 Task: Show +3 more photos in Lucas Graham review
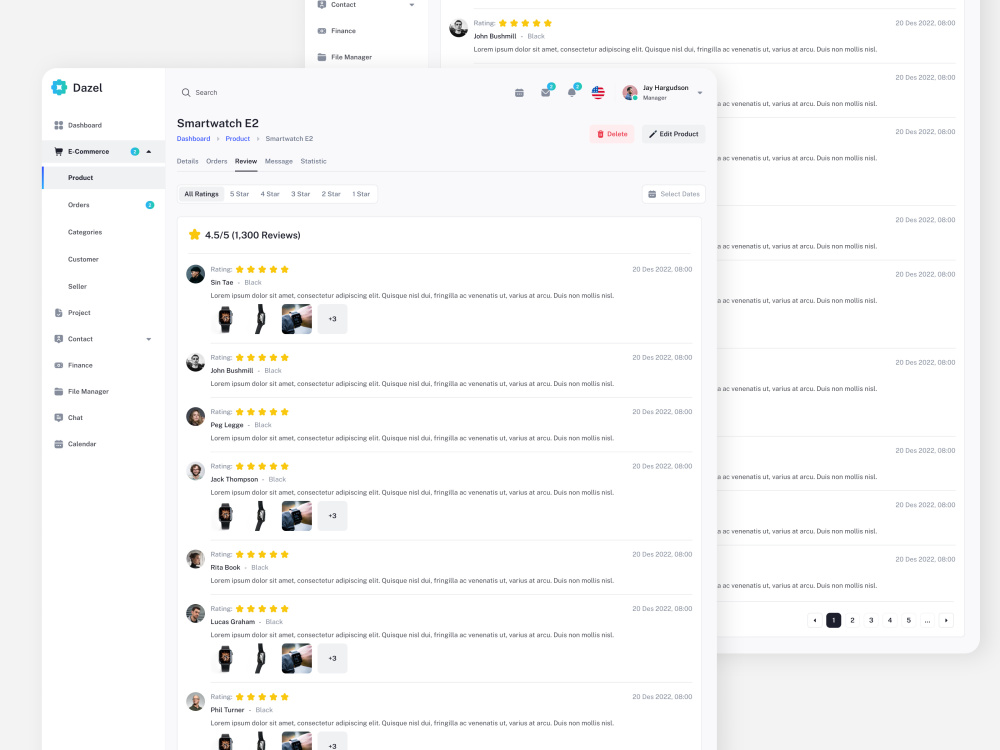(x=332, y=658)
